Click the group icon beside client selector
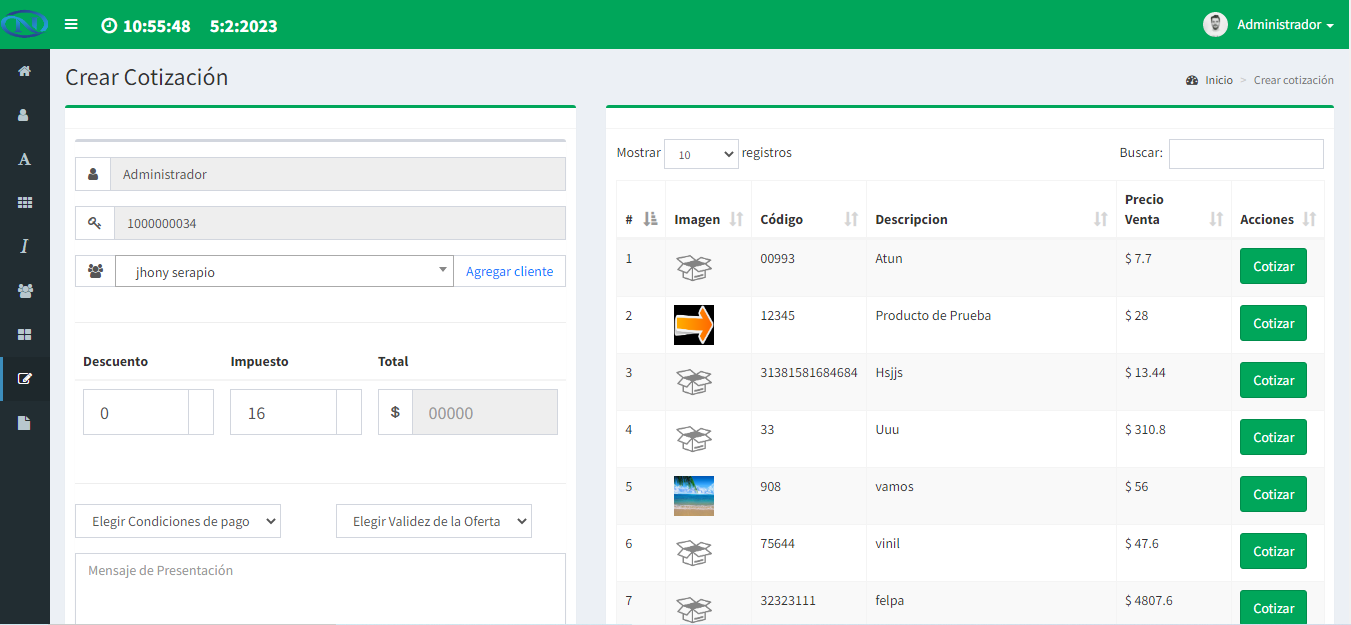The height and width of the screenshot is (625, 1351). click(x=95, y=271)
